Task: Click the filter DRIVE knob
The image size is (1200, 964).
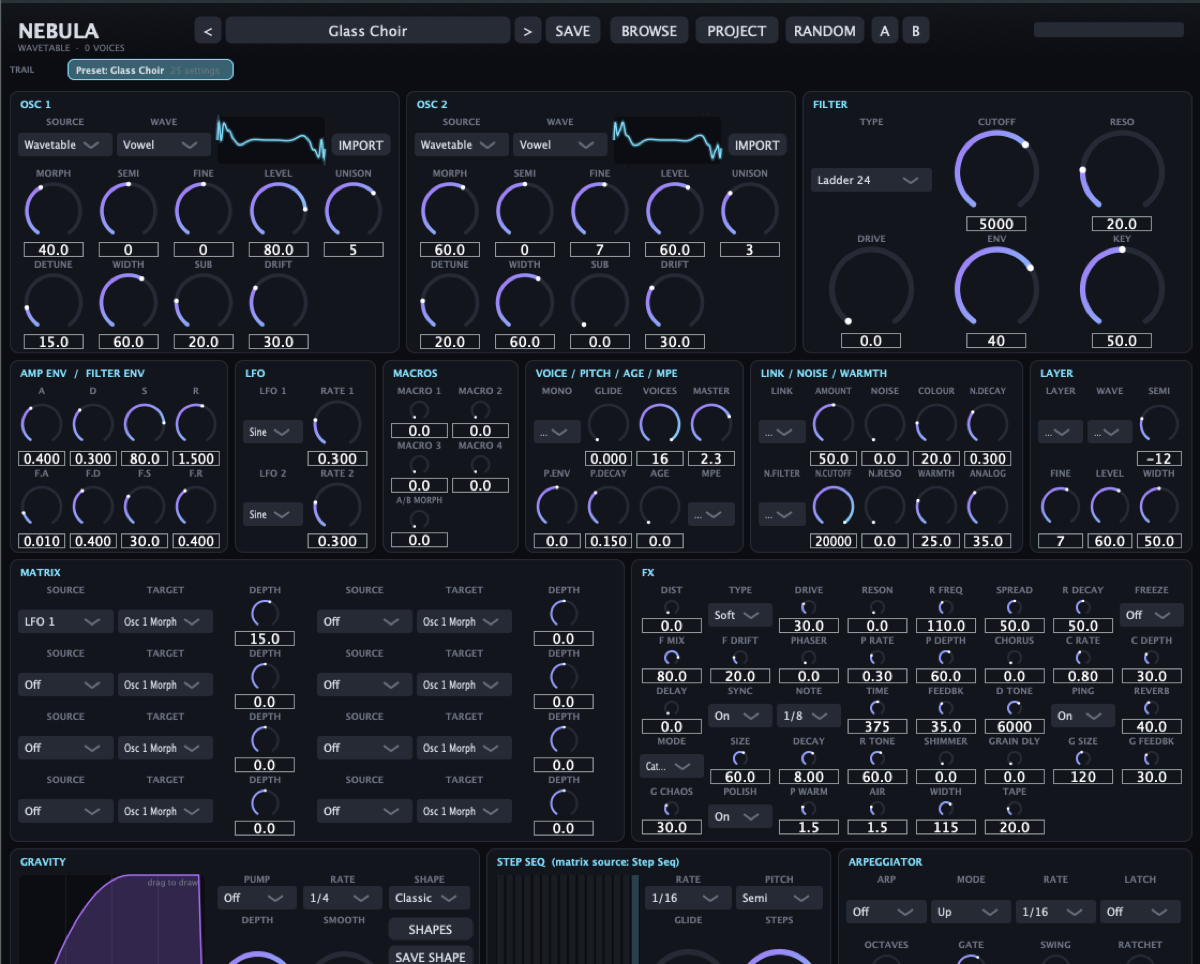Action: click(871, 288)
